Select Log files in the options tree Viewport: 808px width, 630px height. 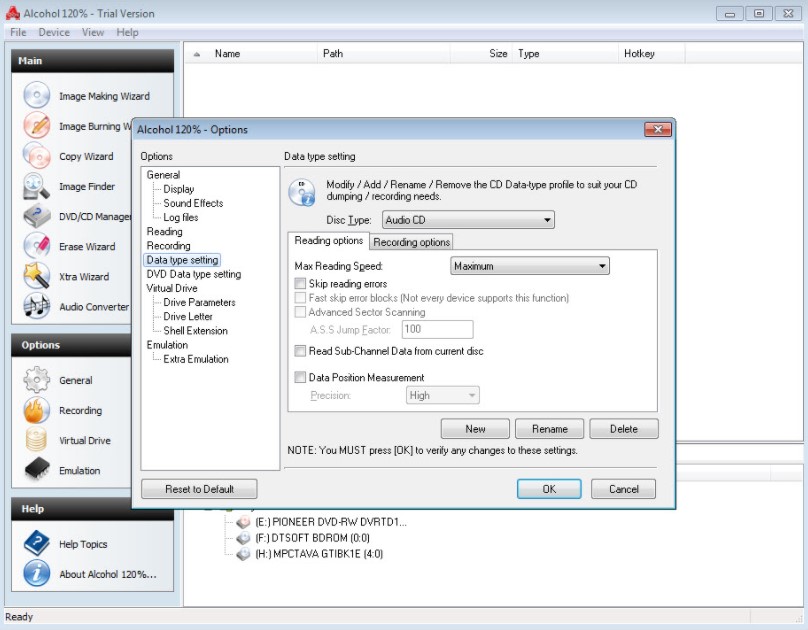click(181, 217)
